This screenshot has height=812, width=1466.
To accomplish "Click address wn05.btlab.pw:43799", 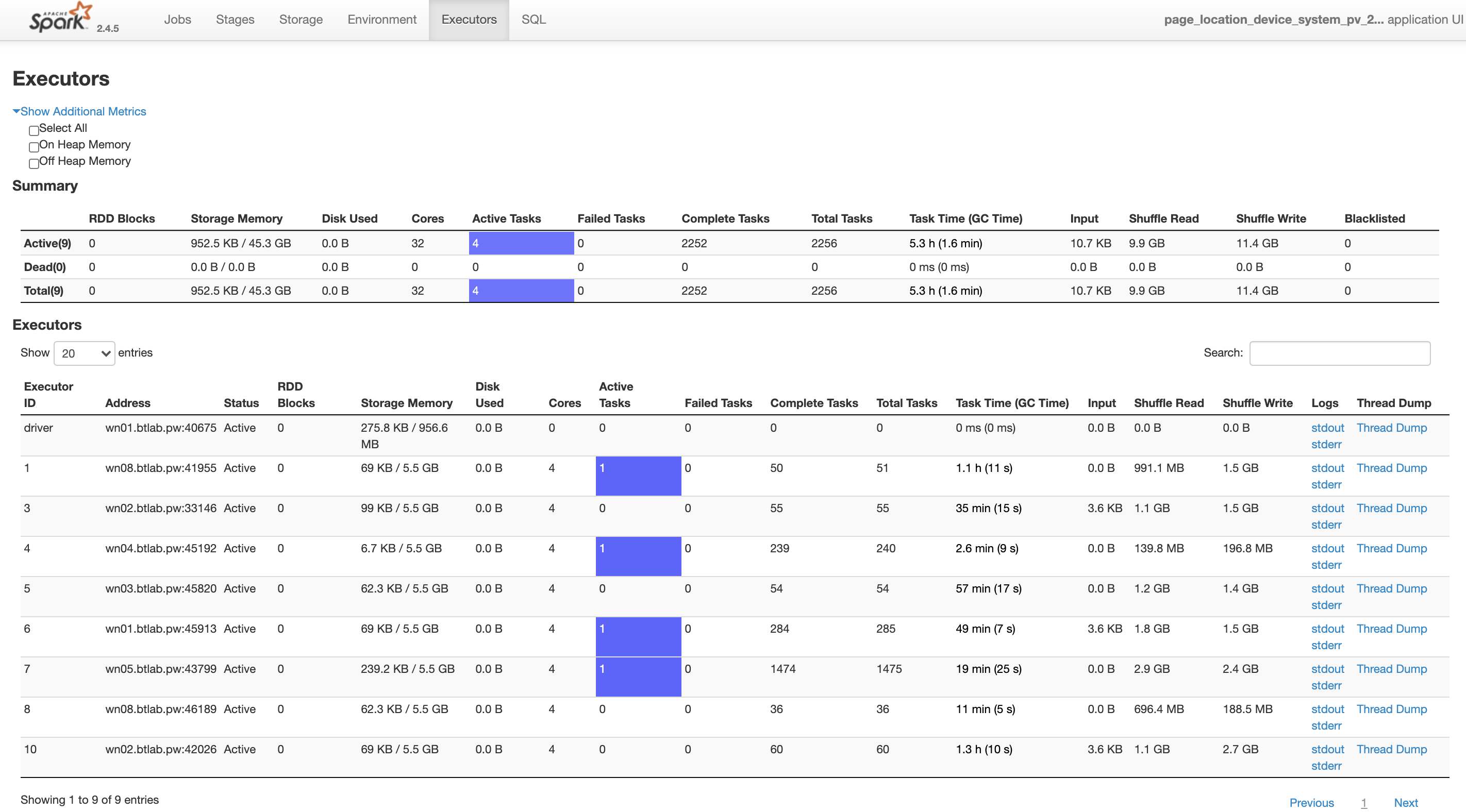I will coord(161,669).
